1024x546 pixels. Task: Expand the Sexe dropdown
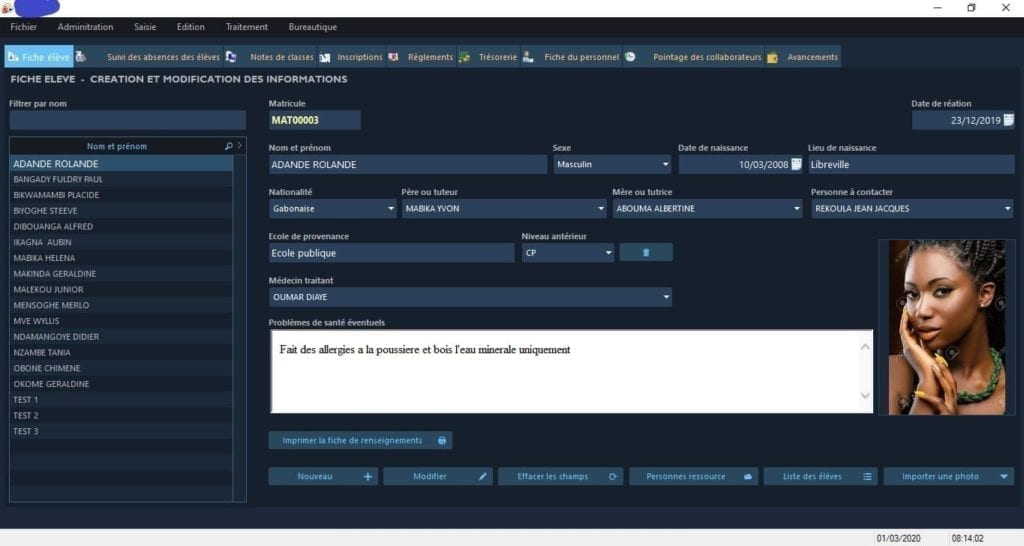point(665,164)
